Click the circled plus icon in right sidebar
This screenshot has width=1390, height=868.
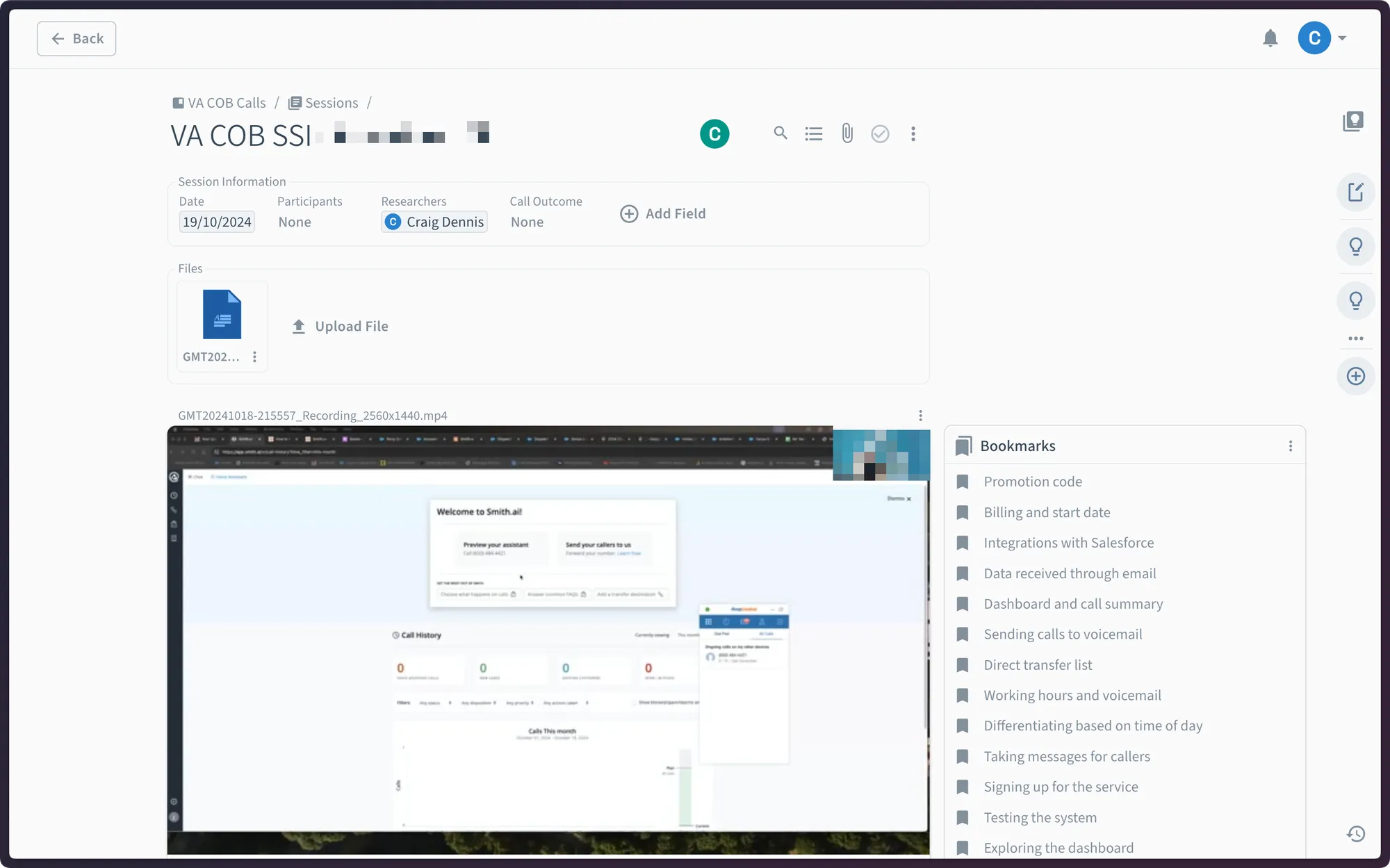[1355, 376]
